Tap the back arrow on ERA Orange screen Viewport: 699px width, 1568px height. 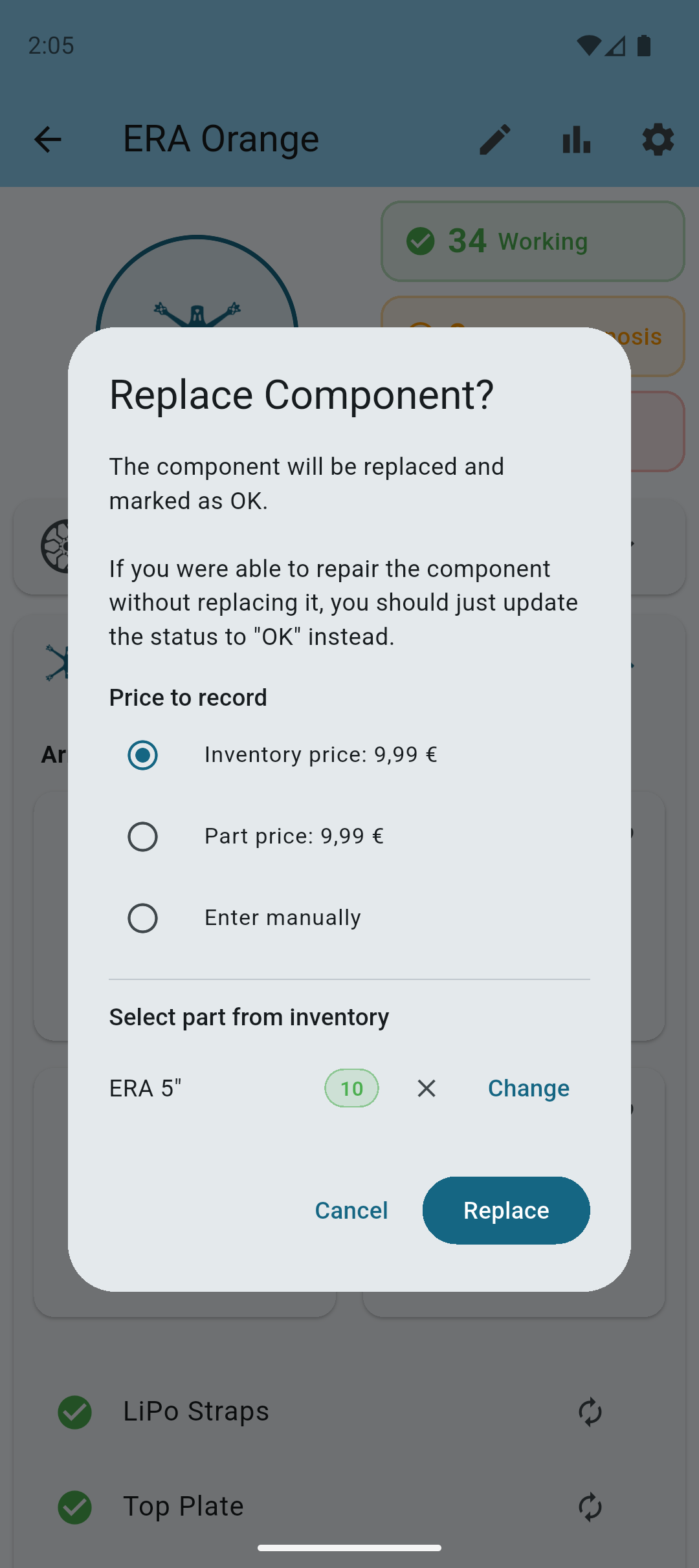coord(47,139)
